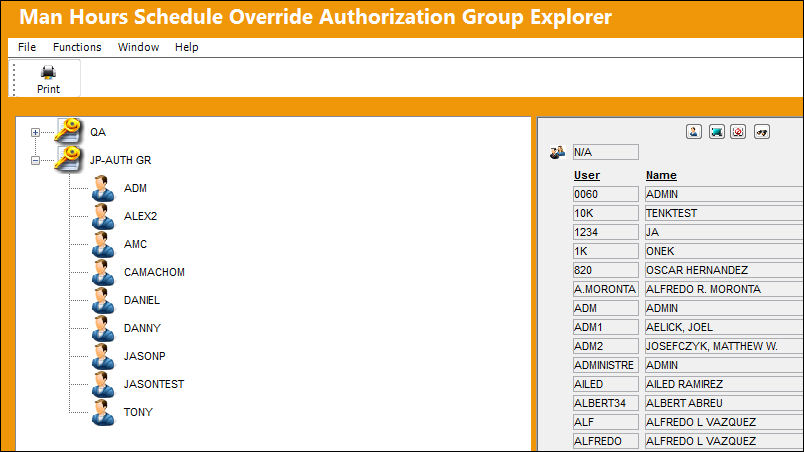This screenshot has width=804, height=452.
Task: Select ALEX2 in the tree
Action: (x=140, y=216)
